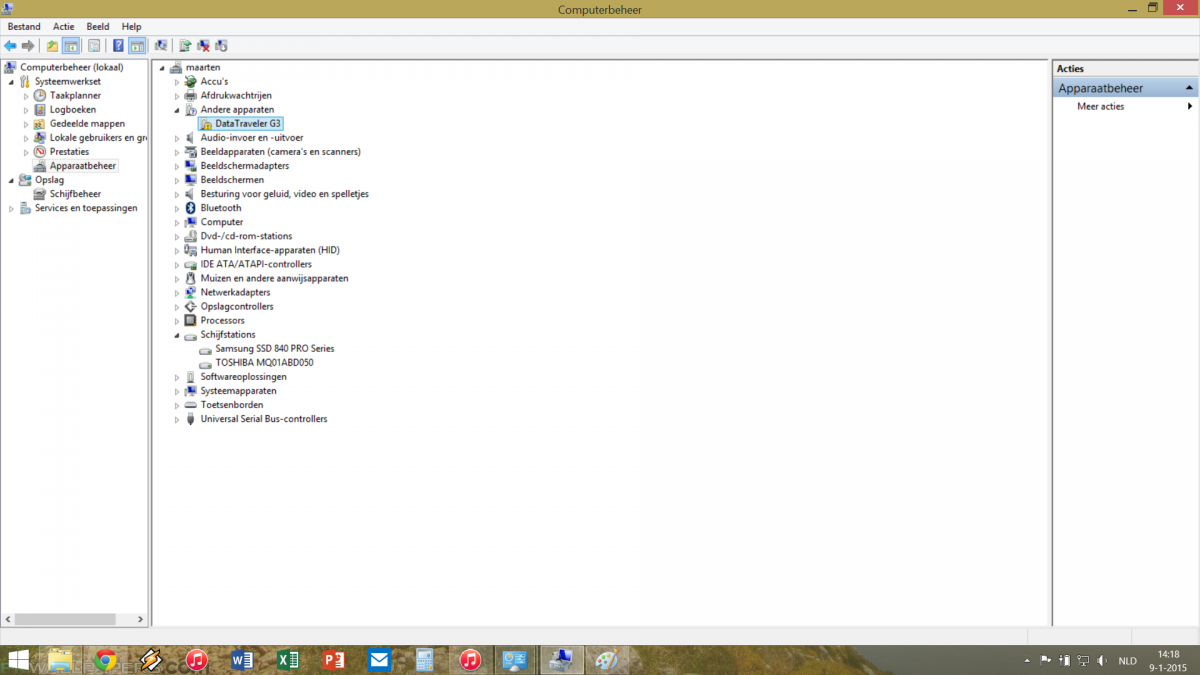Viewport: 1200px width, 675px height.
Task: Collapse the Systeemwerkset node
Action: [11, 81]
